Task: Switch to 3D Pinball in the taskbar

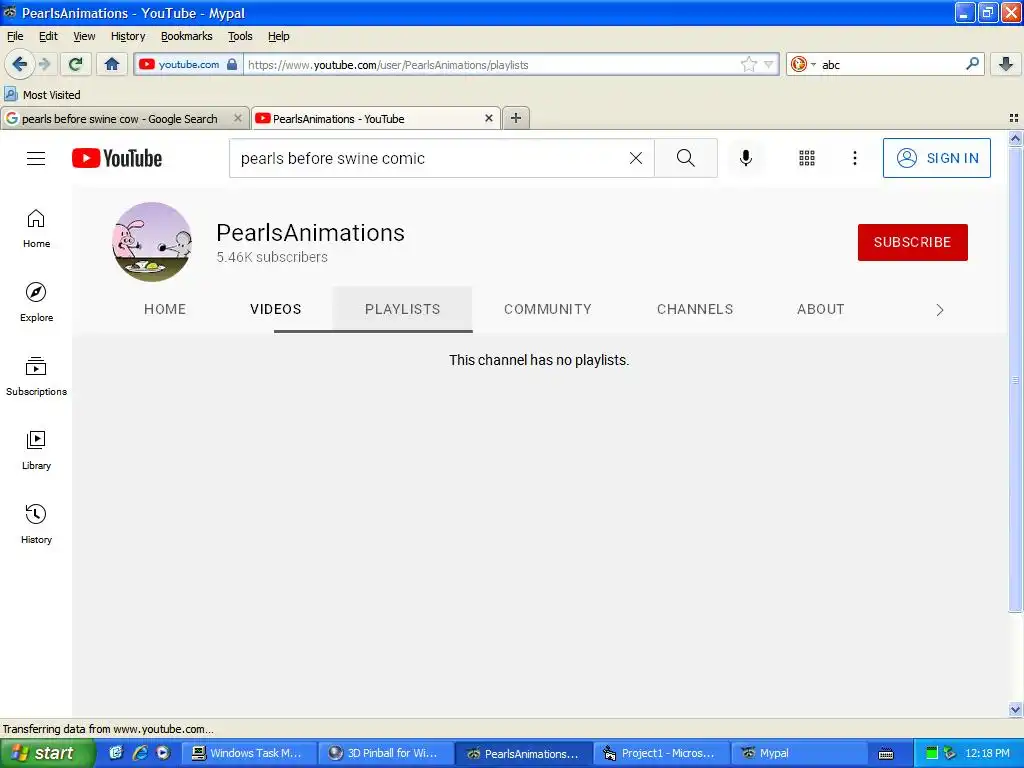Action: coord(385,753)
